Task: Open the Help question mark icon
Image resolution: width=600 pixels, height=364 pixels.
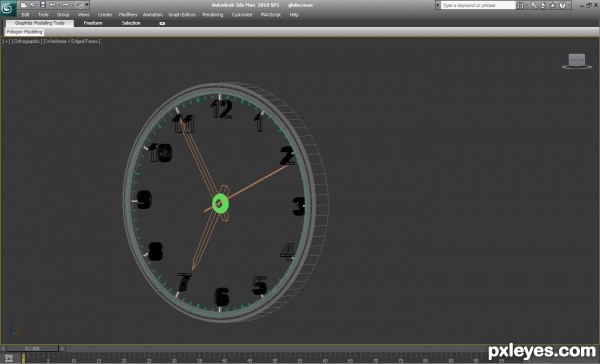Action: 562,5
